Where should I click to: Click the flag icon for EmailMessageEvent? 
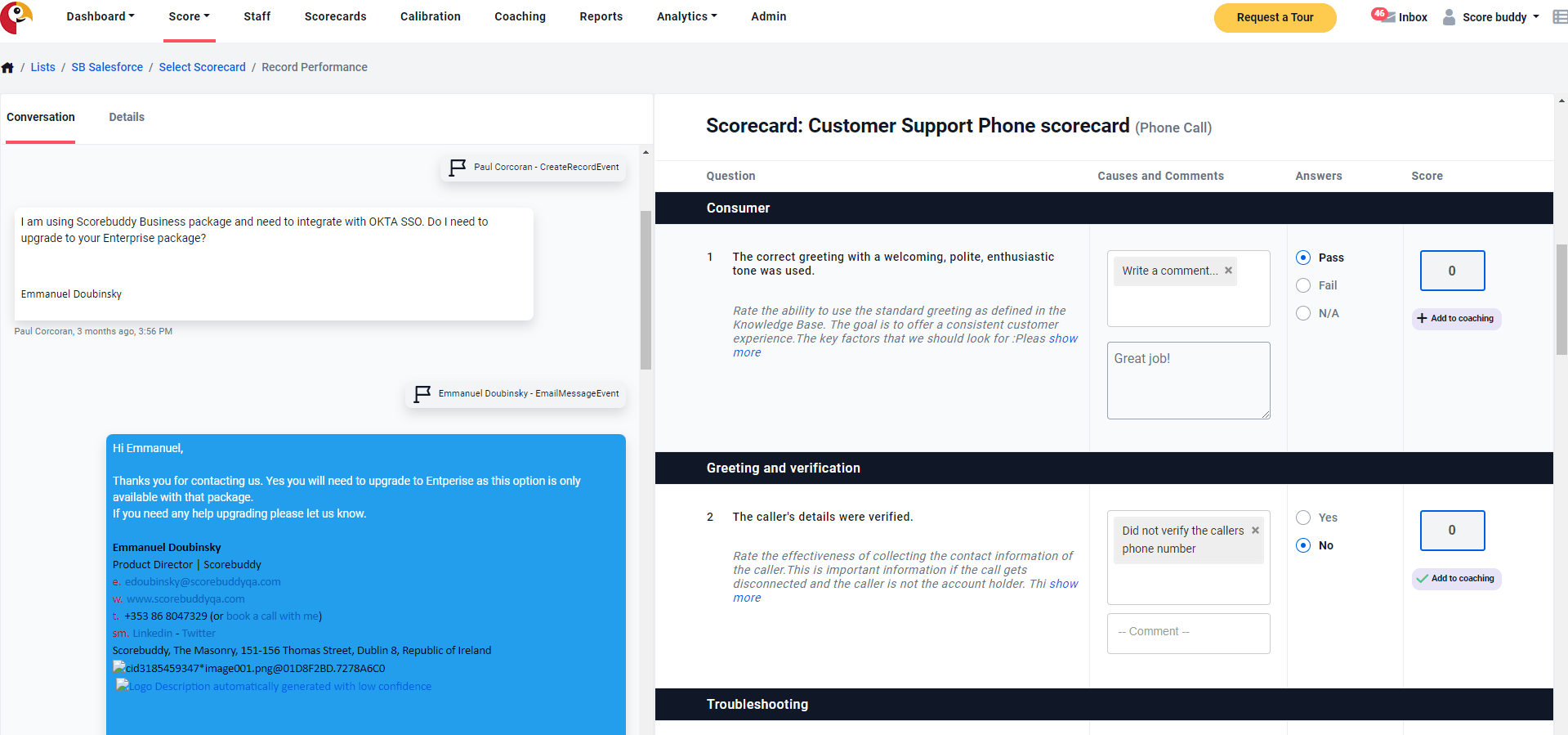422,394
